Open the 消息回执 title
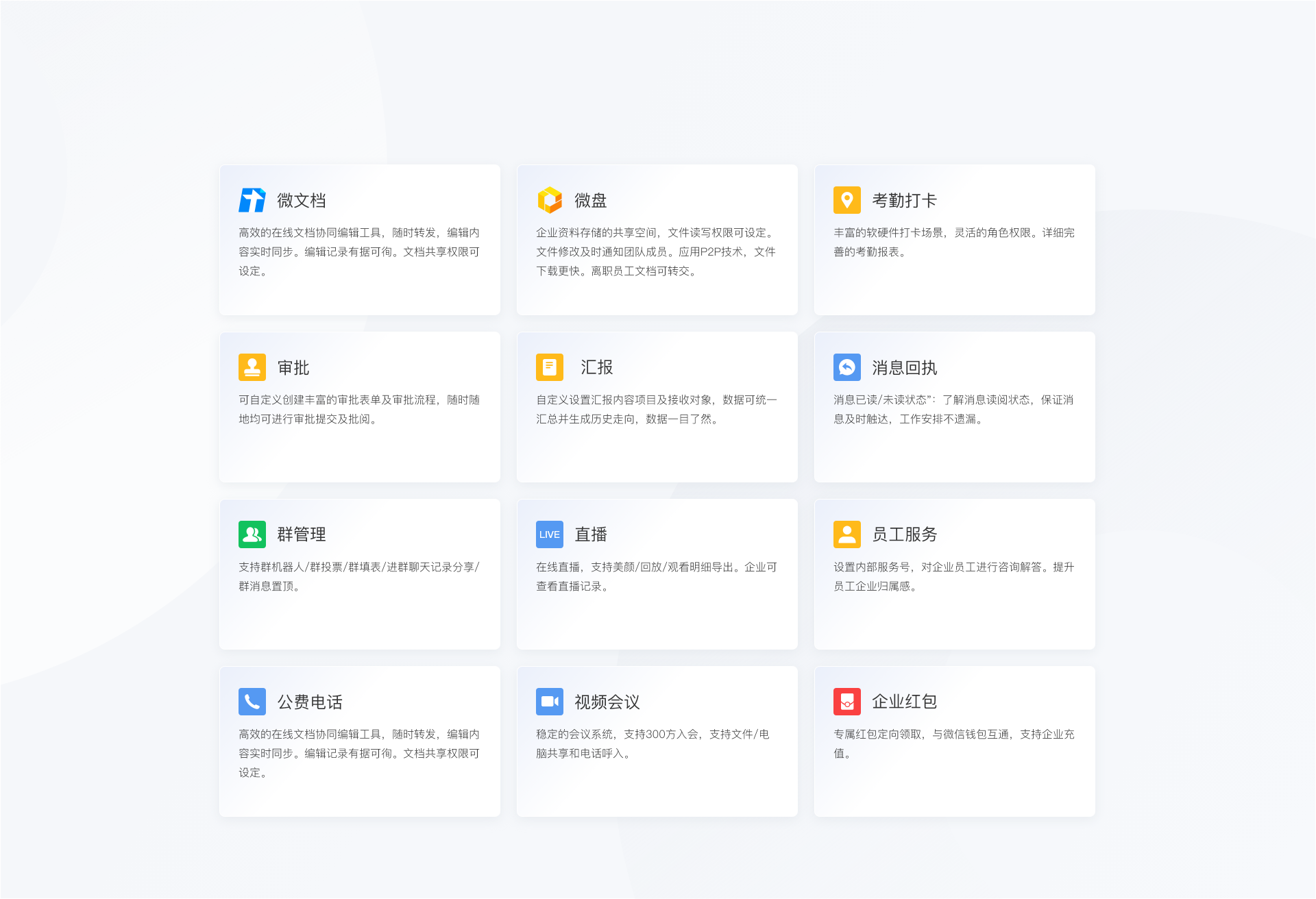Screen dimensions: 1316x899 [x=905, y=368]
